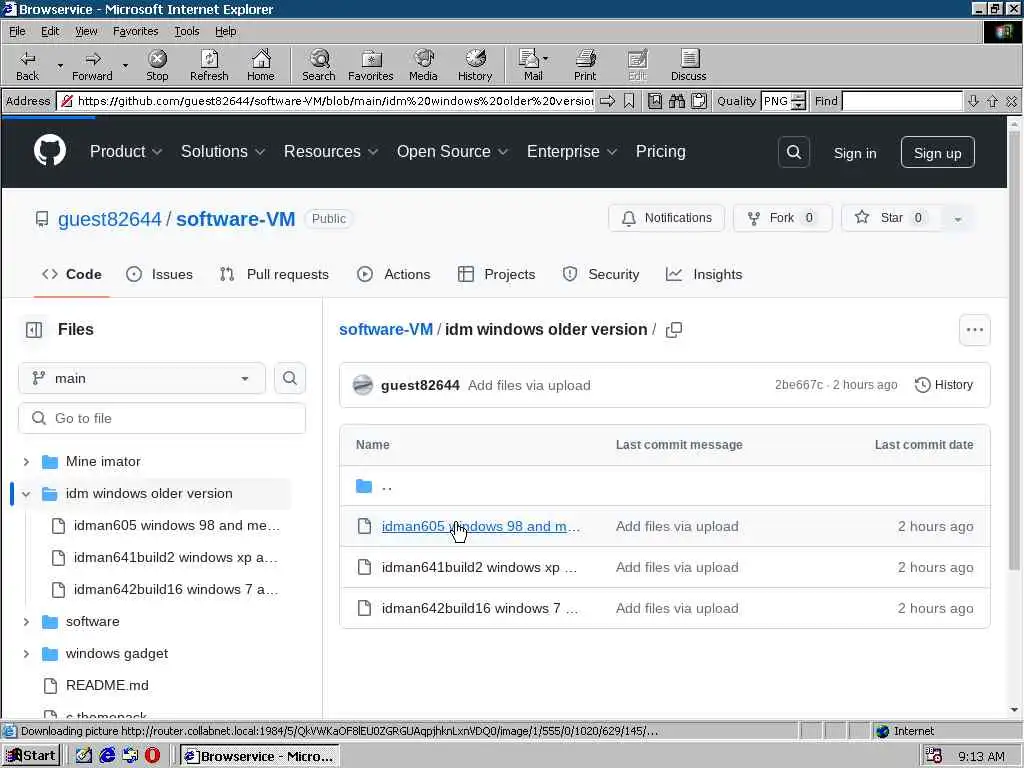
Task: Switch to the Actions tab
Action: pyautogui.click(x=394, y=274)
